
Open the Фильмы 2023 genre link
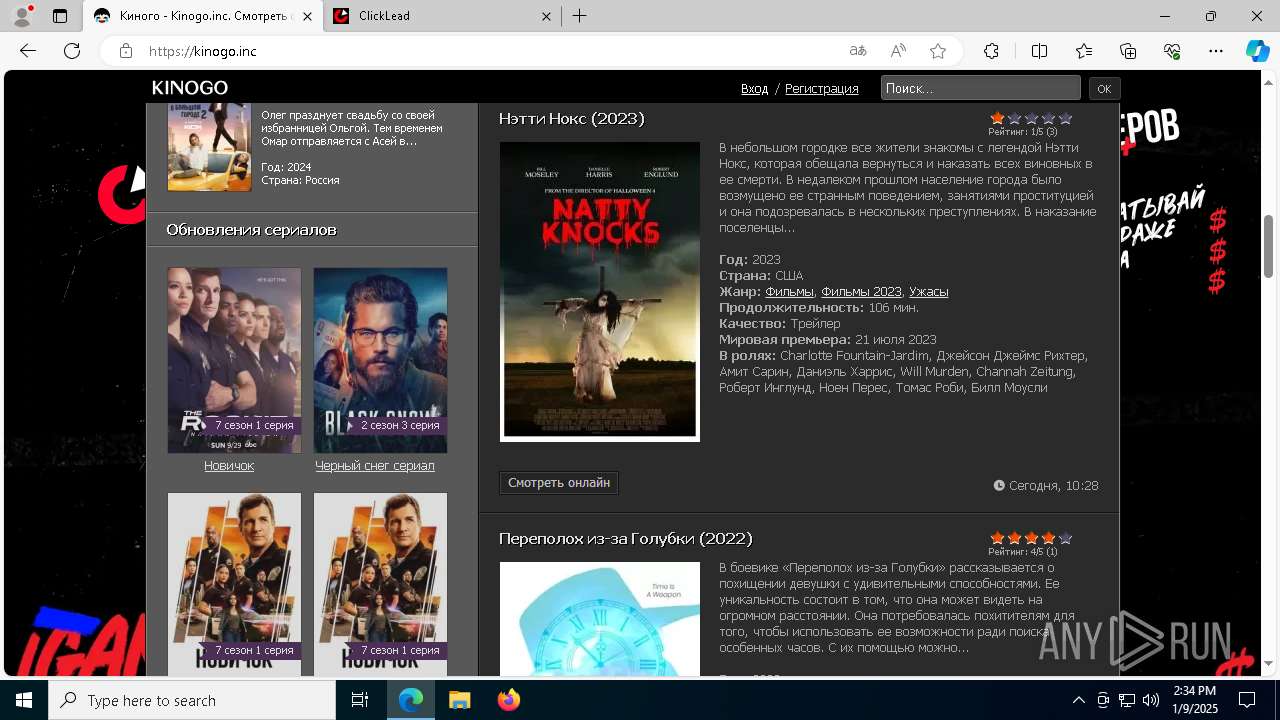click(x=861, y=292)
